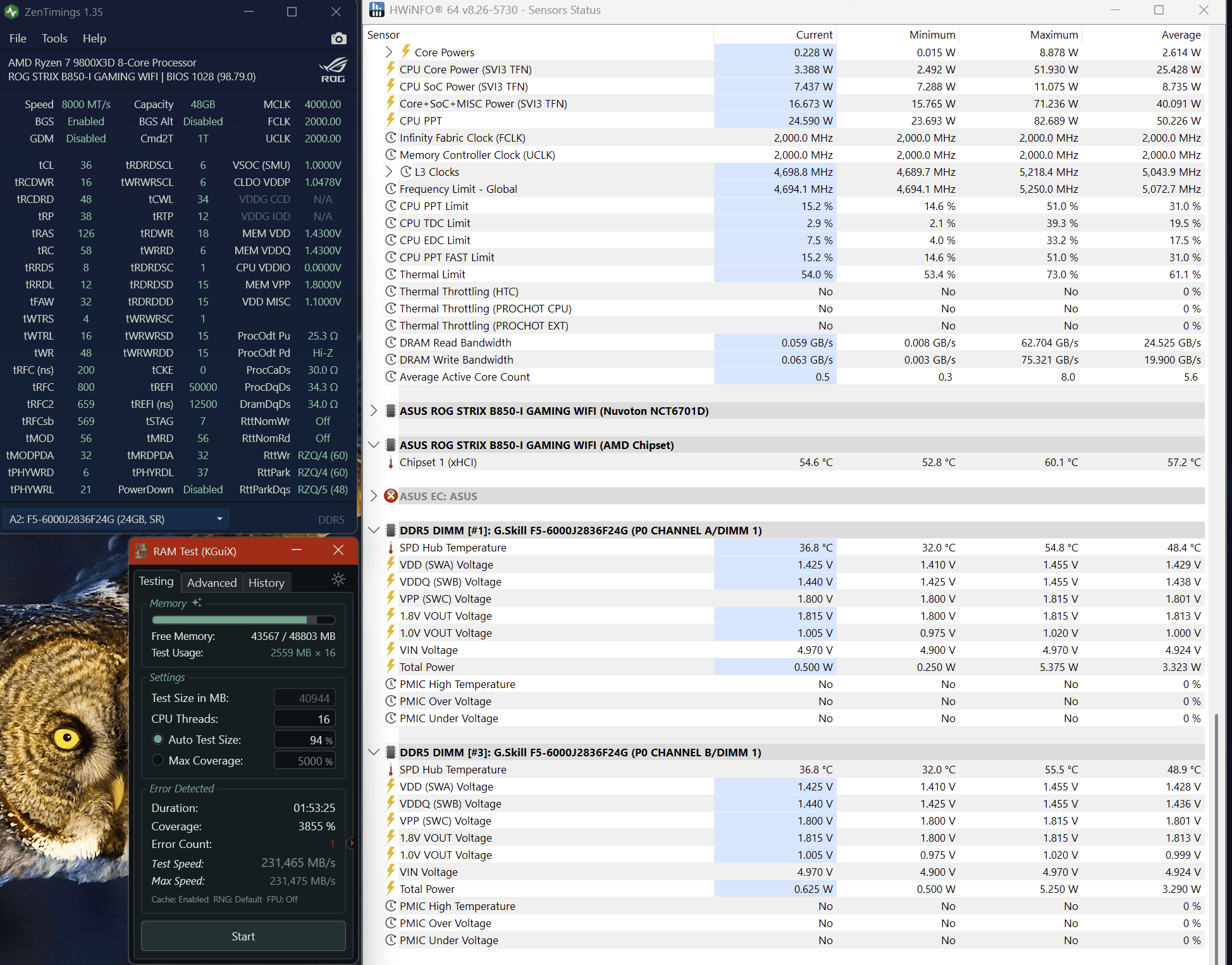Click the clock icon beside Frequency Limit - Global
Screen dimensions: 1232x965
391,188
